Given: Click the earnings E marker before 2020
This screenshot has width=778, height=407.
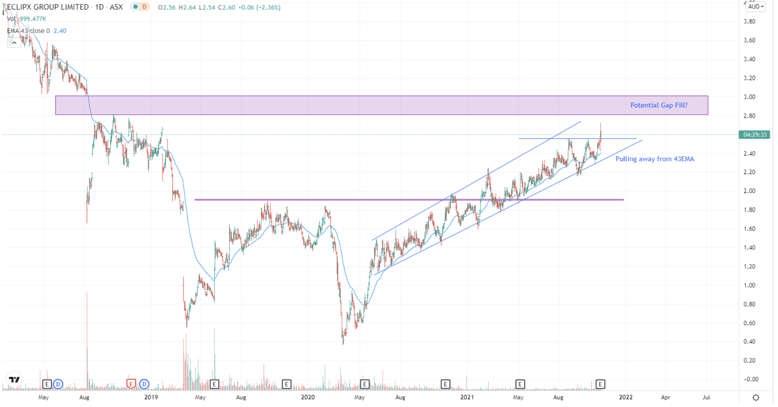Looking at the screenshot, I should click(x=286, y=383).
